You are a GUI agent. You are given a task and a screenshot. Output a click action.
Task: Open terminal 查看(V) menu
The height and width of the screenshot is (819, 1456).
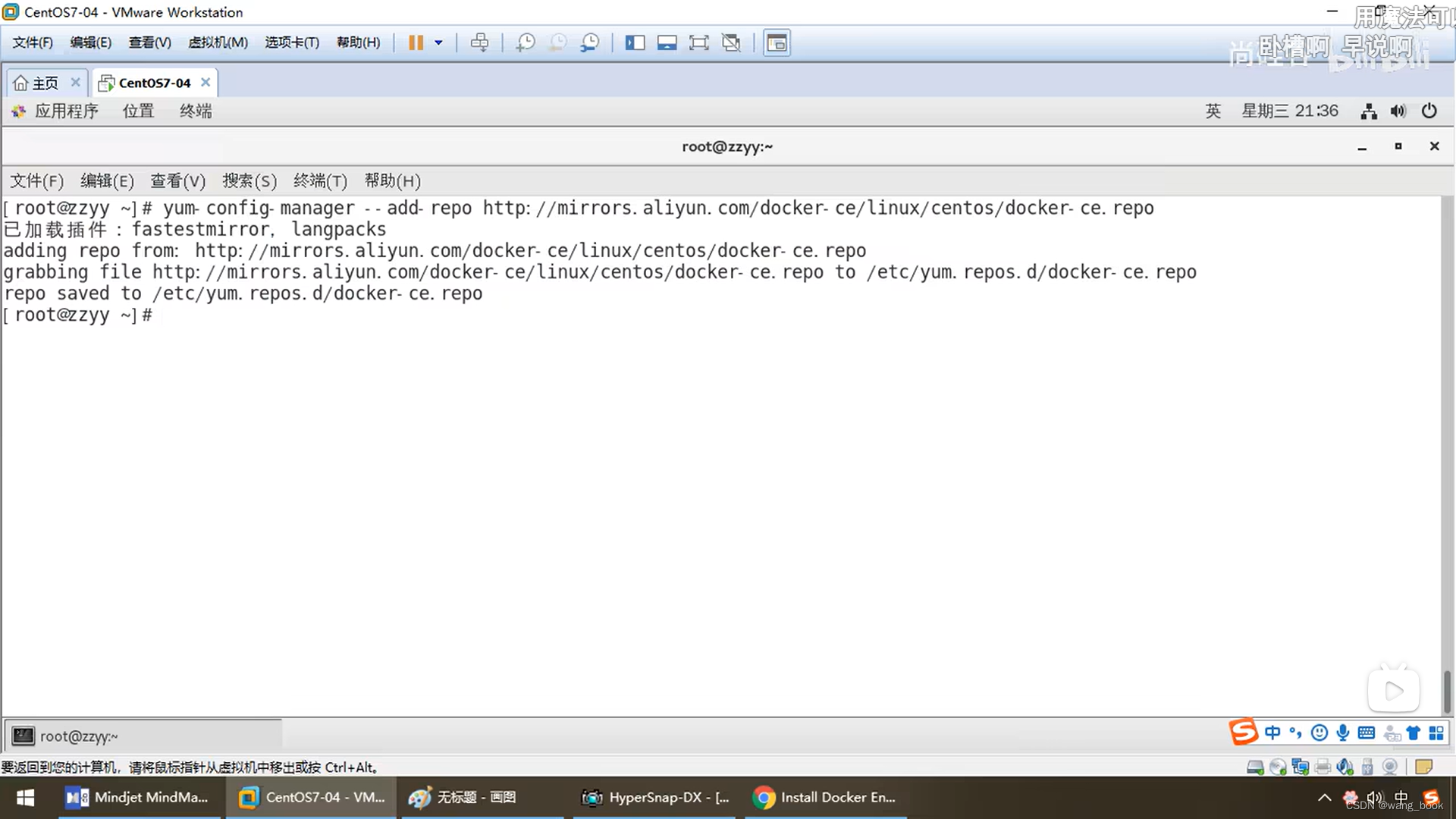click(x=177, y=181)
